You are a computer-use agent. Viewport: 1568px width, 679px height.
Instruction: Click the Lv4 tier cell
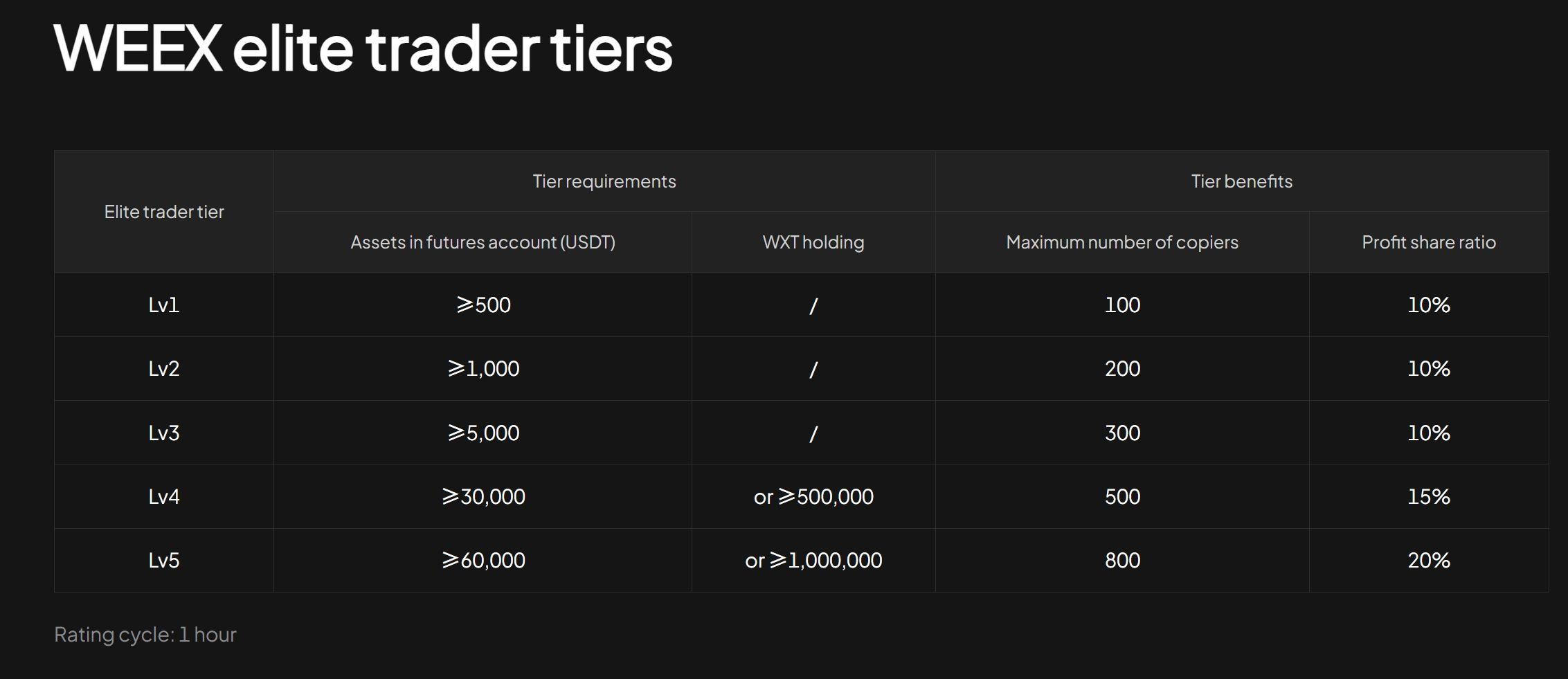click(x=164, y=496)
